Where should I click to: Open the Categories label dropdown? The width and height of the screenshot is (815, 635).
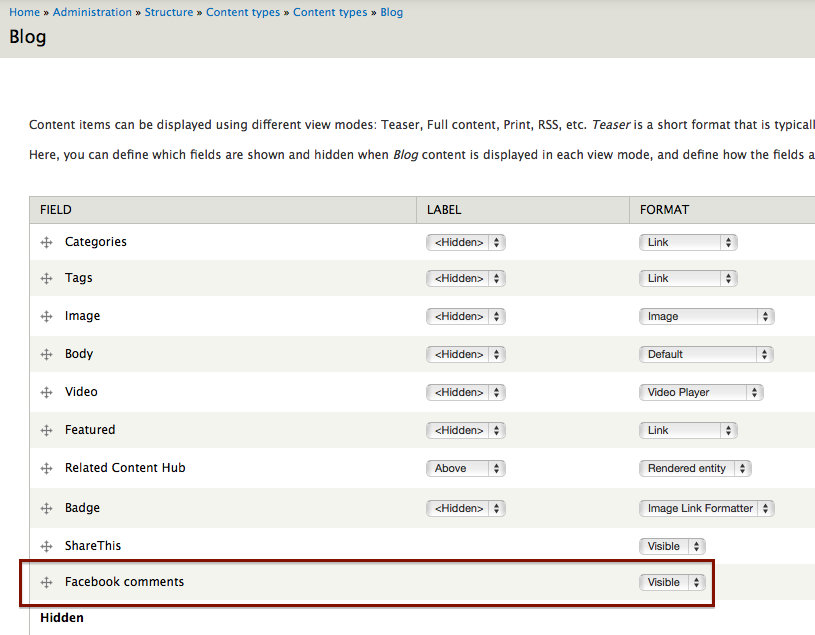pos(465,242)
